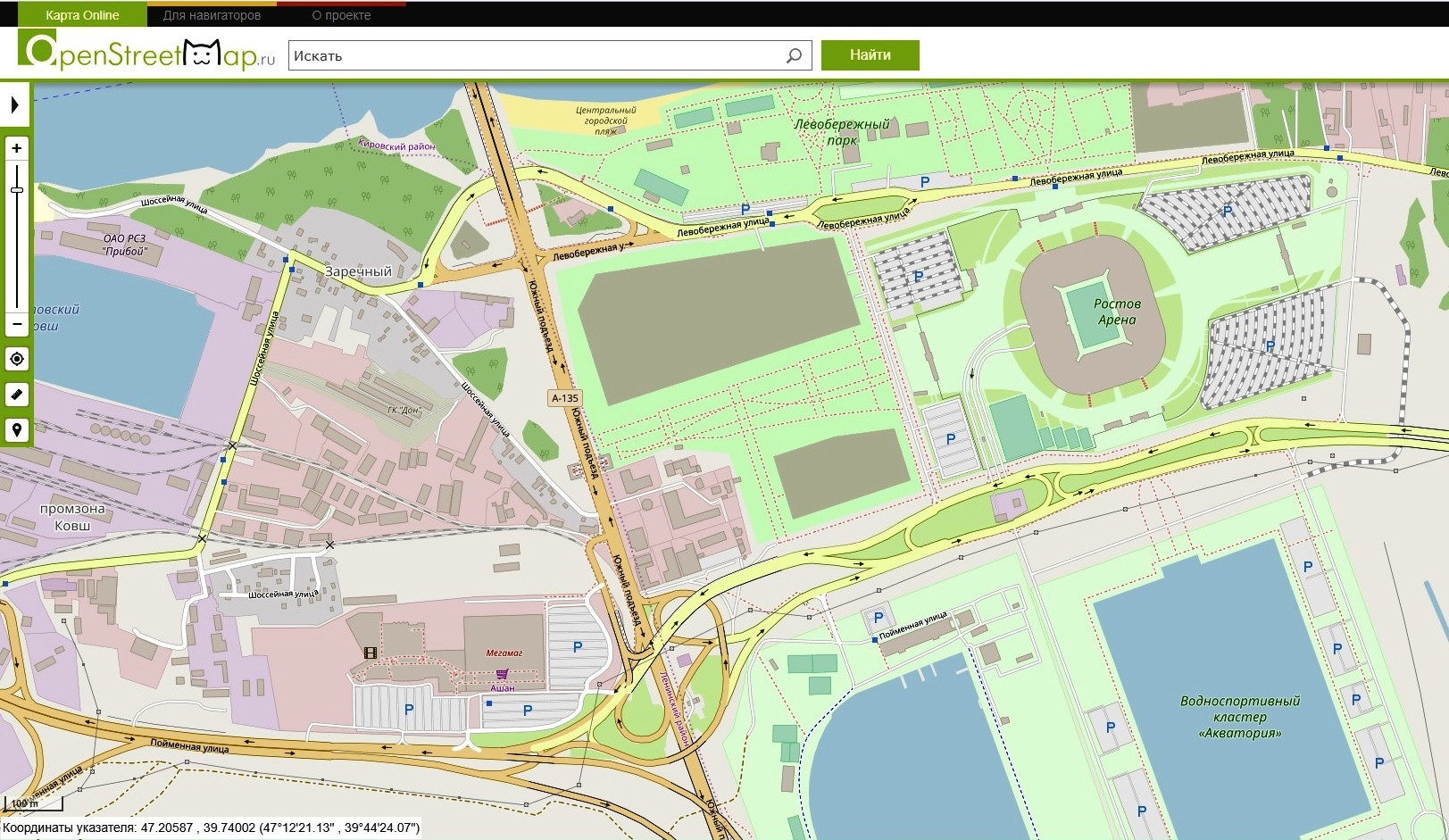The image size is (1449, 840).
Task: Click the Ростов Арена label
Action: (x=1117, y=312)
